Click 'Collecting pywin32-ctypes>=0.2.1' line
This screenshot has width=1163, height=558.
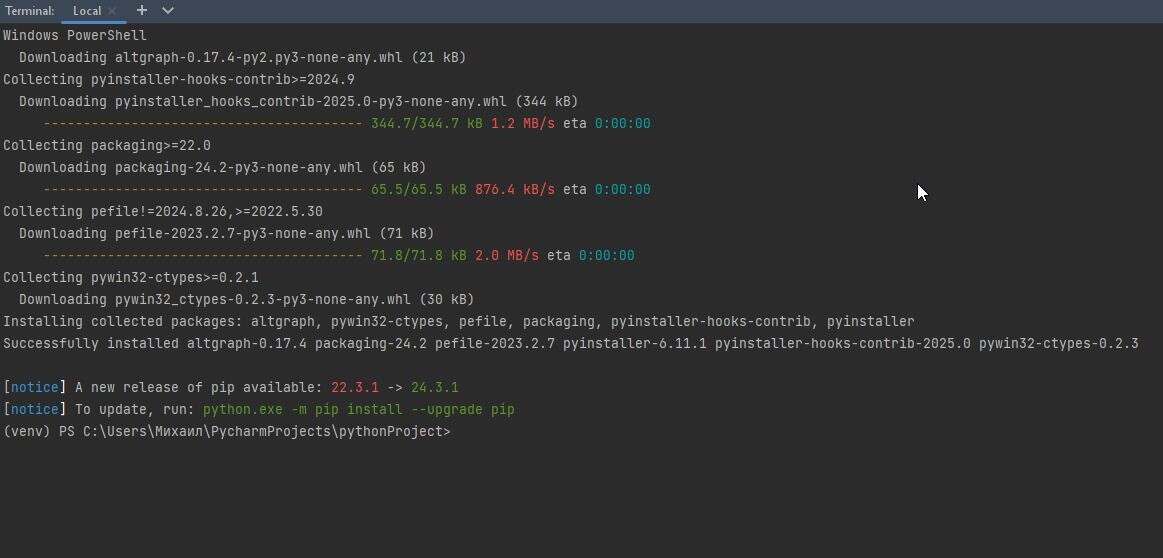(131, 278)
